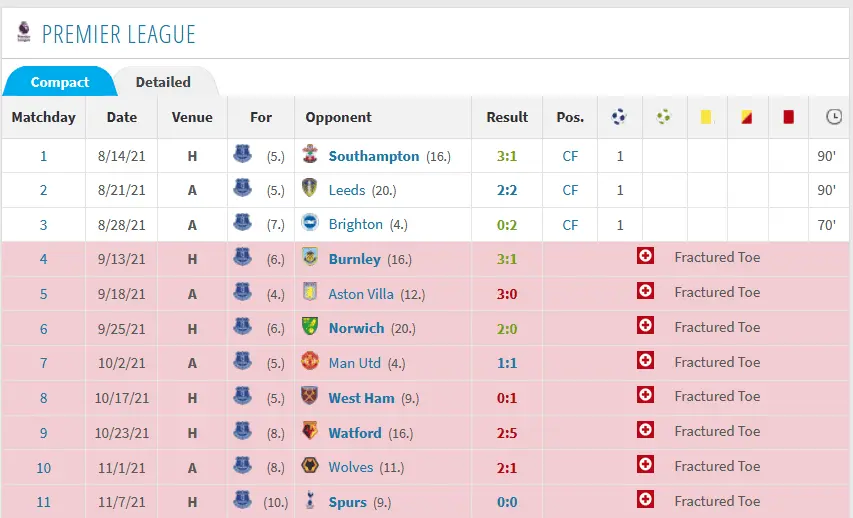
Task: Open the 3:1 result against Burnley
Action: (506, 259)
